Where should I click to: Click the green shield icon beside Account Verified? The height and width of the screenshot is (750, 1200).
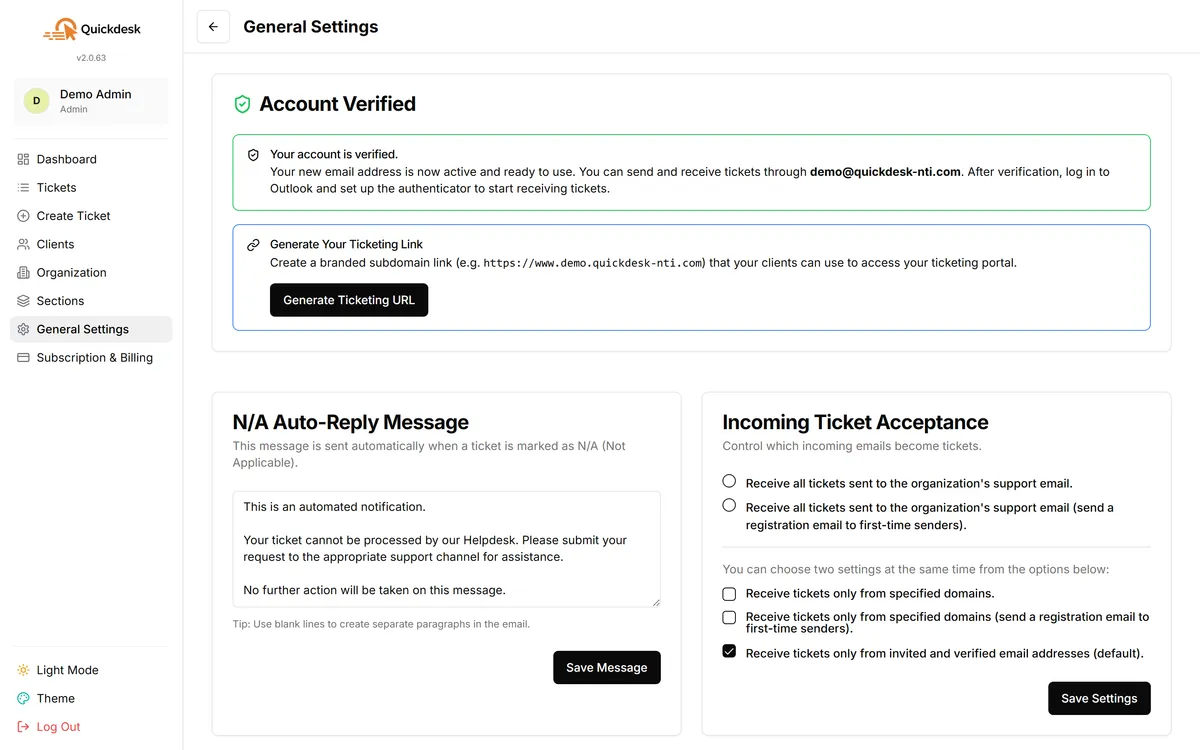tap(242, 104)
